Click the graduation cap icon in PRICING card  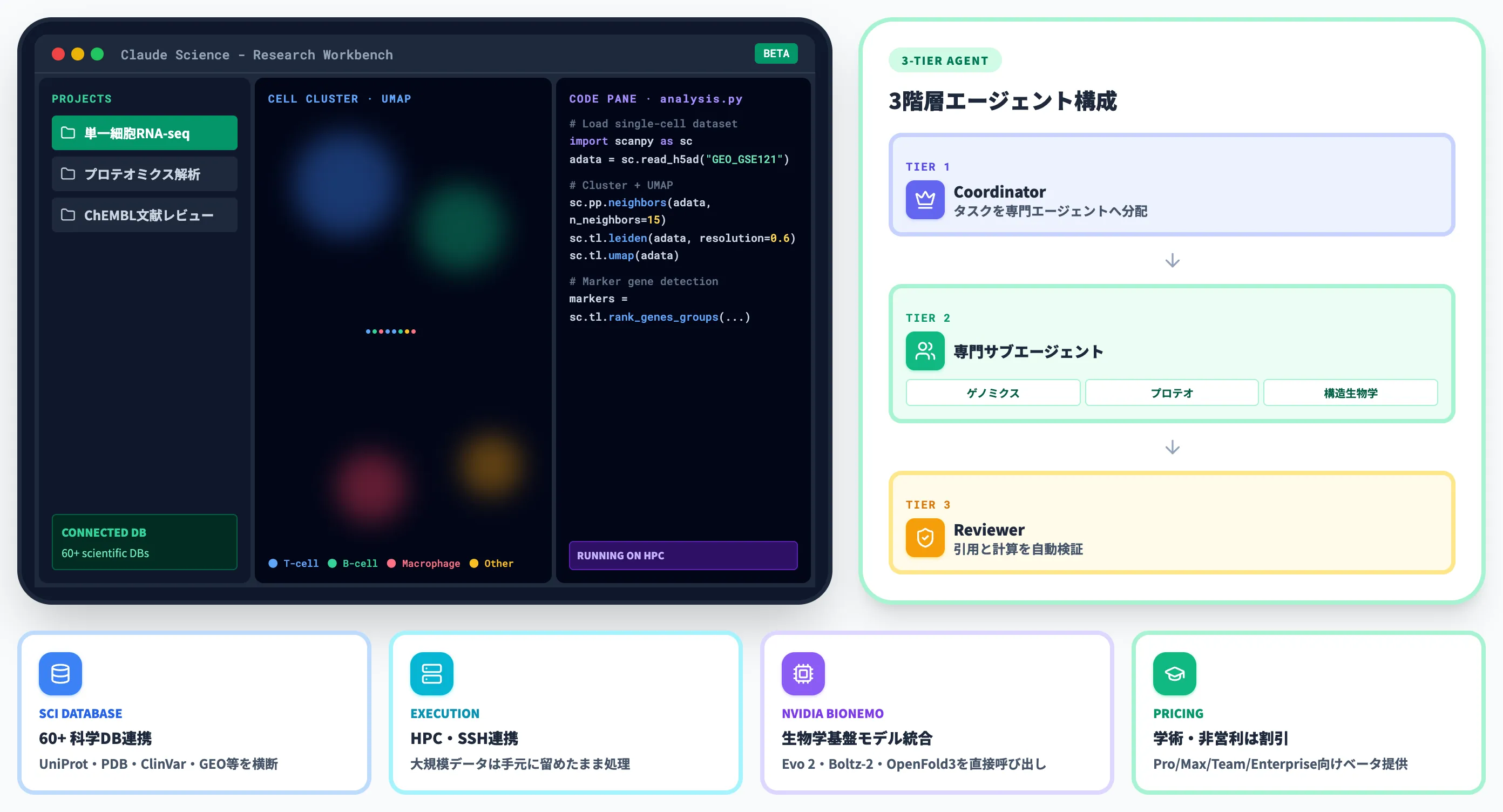point(1175,674)
